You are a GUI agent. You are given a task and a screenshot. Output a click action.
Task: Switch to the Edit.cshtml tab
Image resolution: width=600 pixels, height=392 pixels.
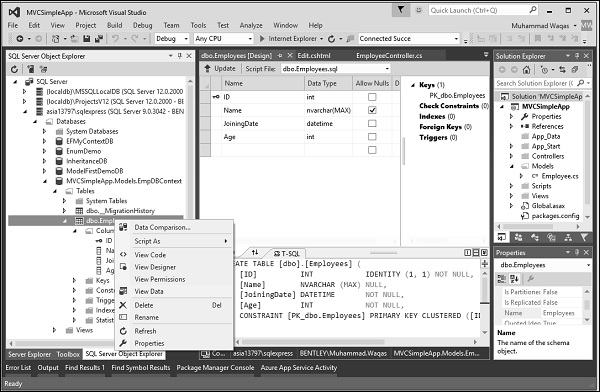click(x=314, y=56)
